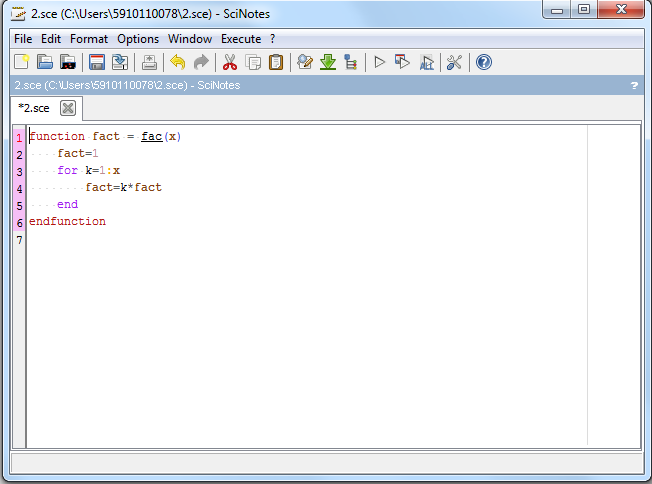This screenshot has height=484, width=652.
Task: Open the code navigator tree icon
Action: [351, 62]
